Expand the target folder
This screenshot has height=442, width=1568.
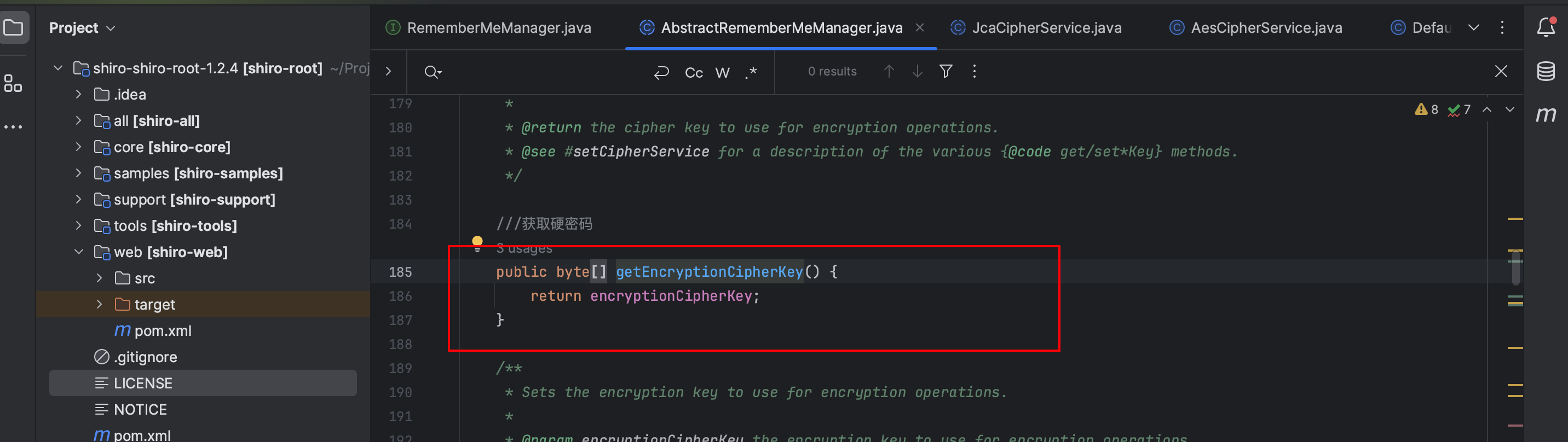99,304
